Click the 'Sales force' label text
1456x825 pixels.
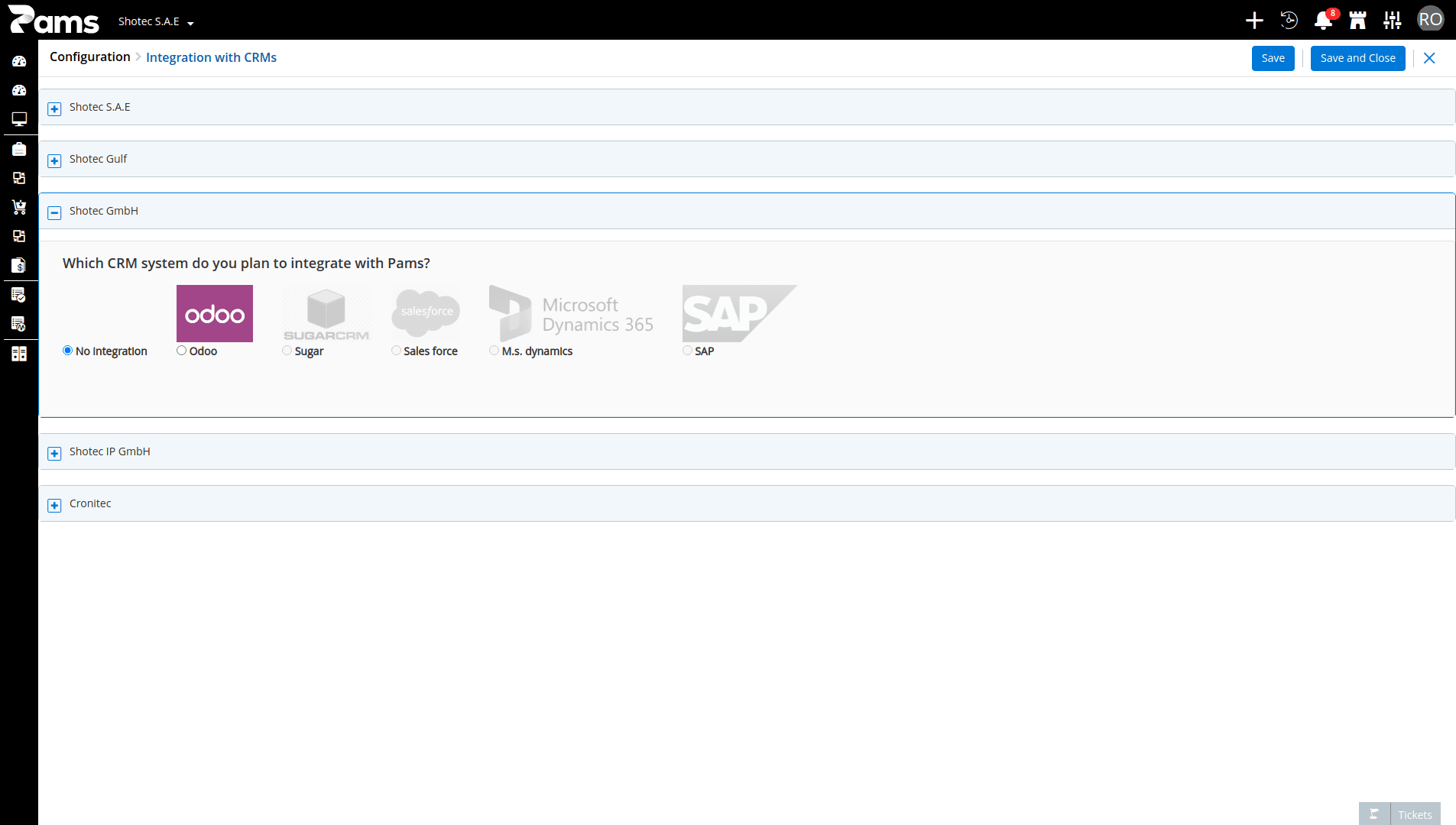(x=430, y=351)
